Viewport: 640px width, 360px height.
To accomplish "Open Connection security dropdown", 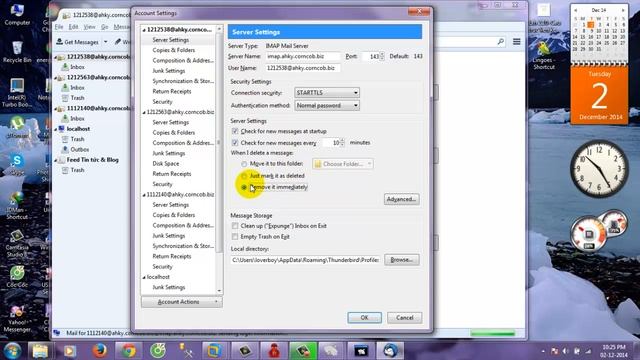I will pyautogui.click(x=327, y=93).
